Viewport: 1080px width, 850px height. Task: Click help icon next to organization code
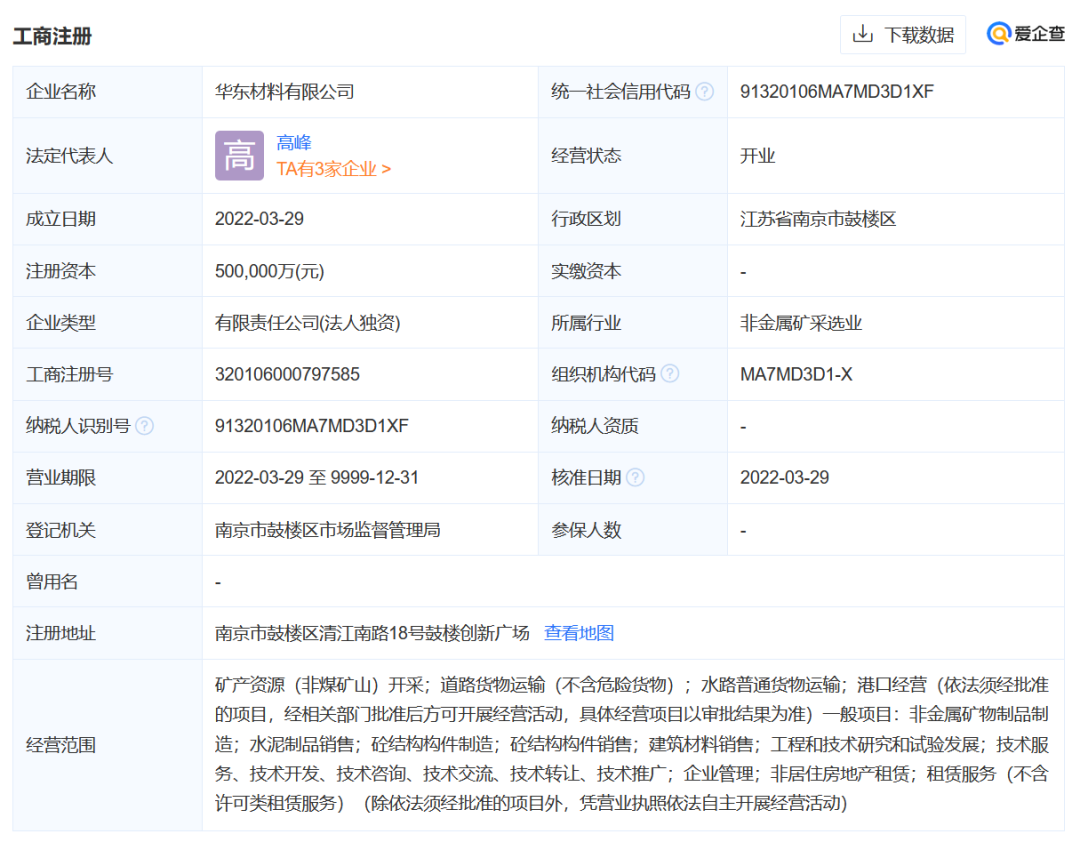click(x=670, y=374)
